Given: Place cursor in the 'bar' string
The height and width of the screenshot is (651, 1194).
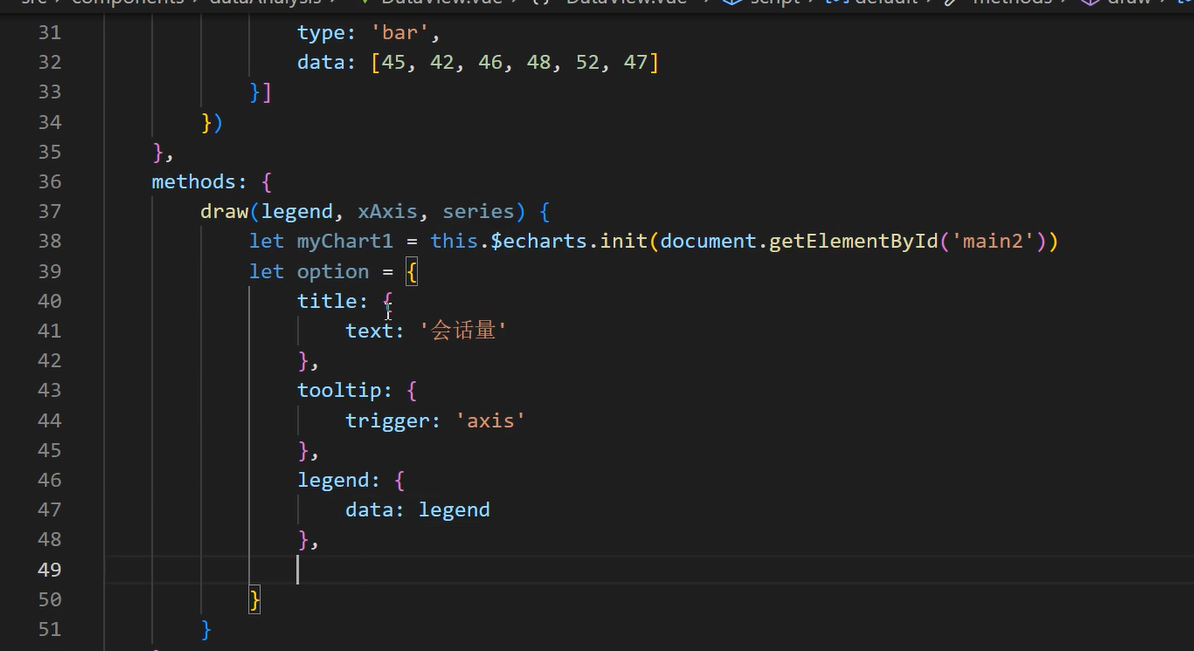Looking at the screenshot, I should coord(400,33).
